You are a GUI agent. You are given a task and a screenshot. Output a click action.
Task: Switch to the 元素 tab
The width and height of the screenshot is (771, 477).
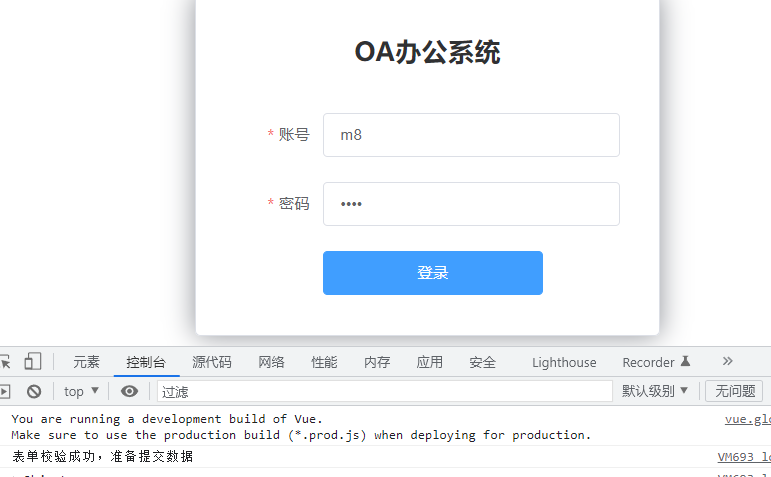pos(87,362)
